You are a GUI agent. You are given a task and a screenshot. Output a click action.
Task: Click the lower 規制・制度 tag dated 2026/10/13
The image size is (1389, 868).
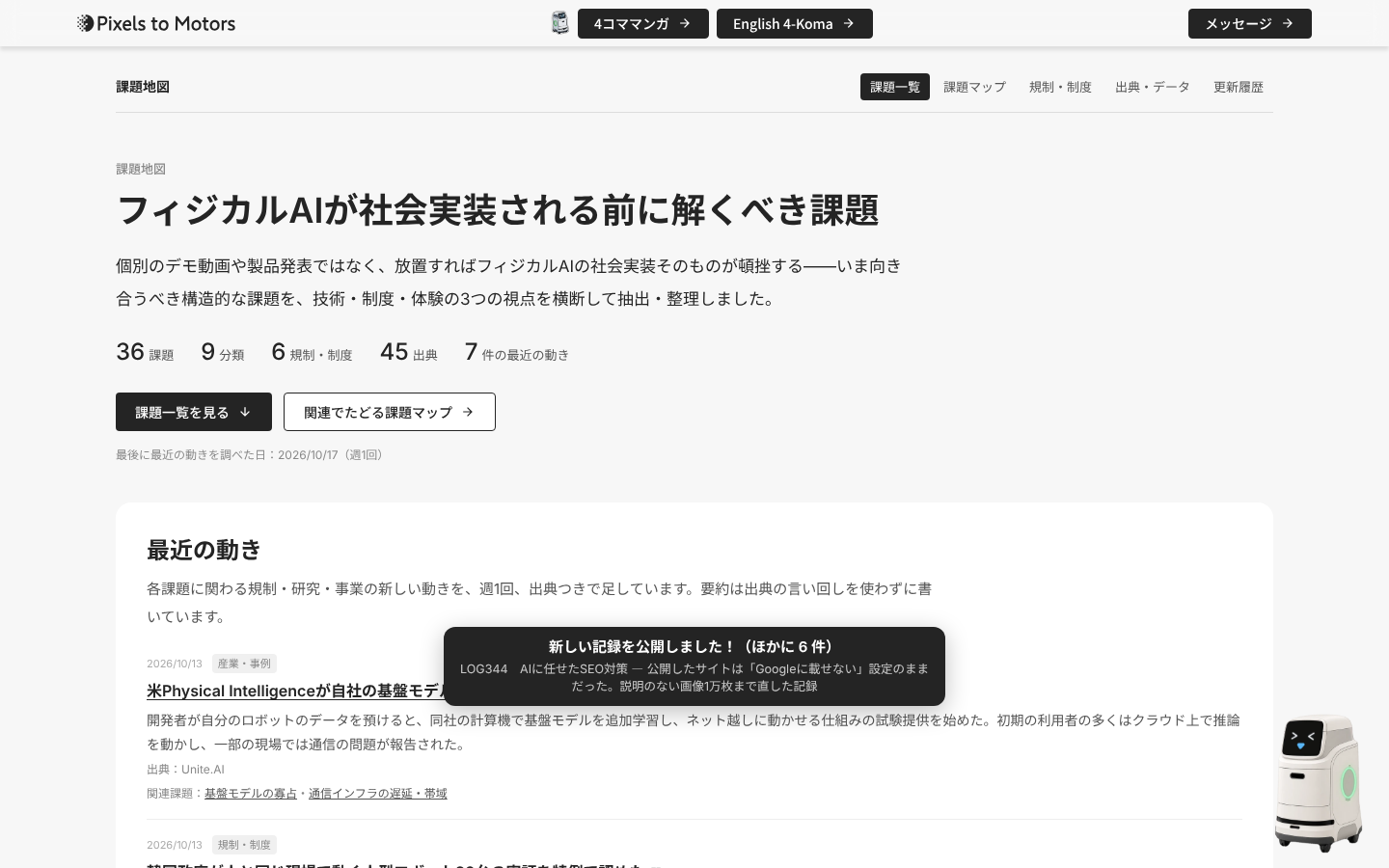(244, 845)
